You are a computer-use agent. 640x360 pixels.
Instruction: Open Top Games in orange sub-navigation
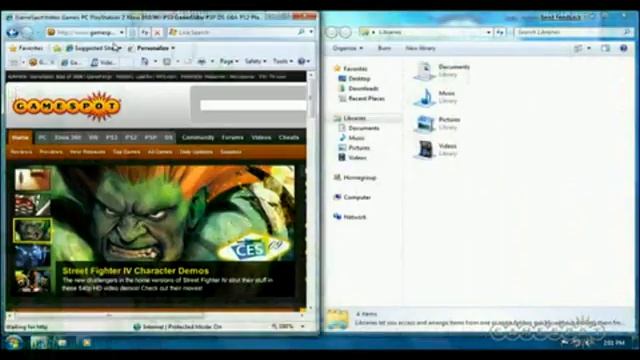[127, 152]
